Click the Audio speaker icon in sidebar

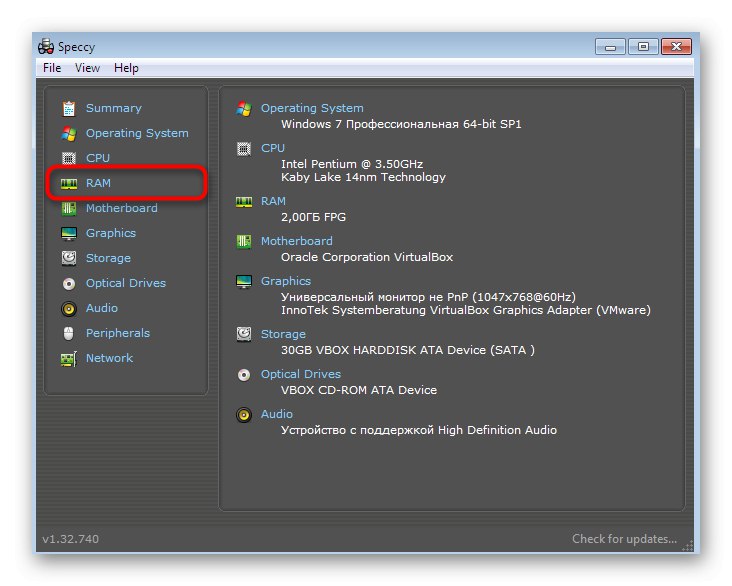pos(69,309)
